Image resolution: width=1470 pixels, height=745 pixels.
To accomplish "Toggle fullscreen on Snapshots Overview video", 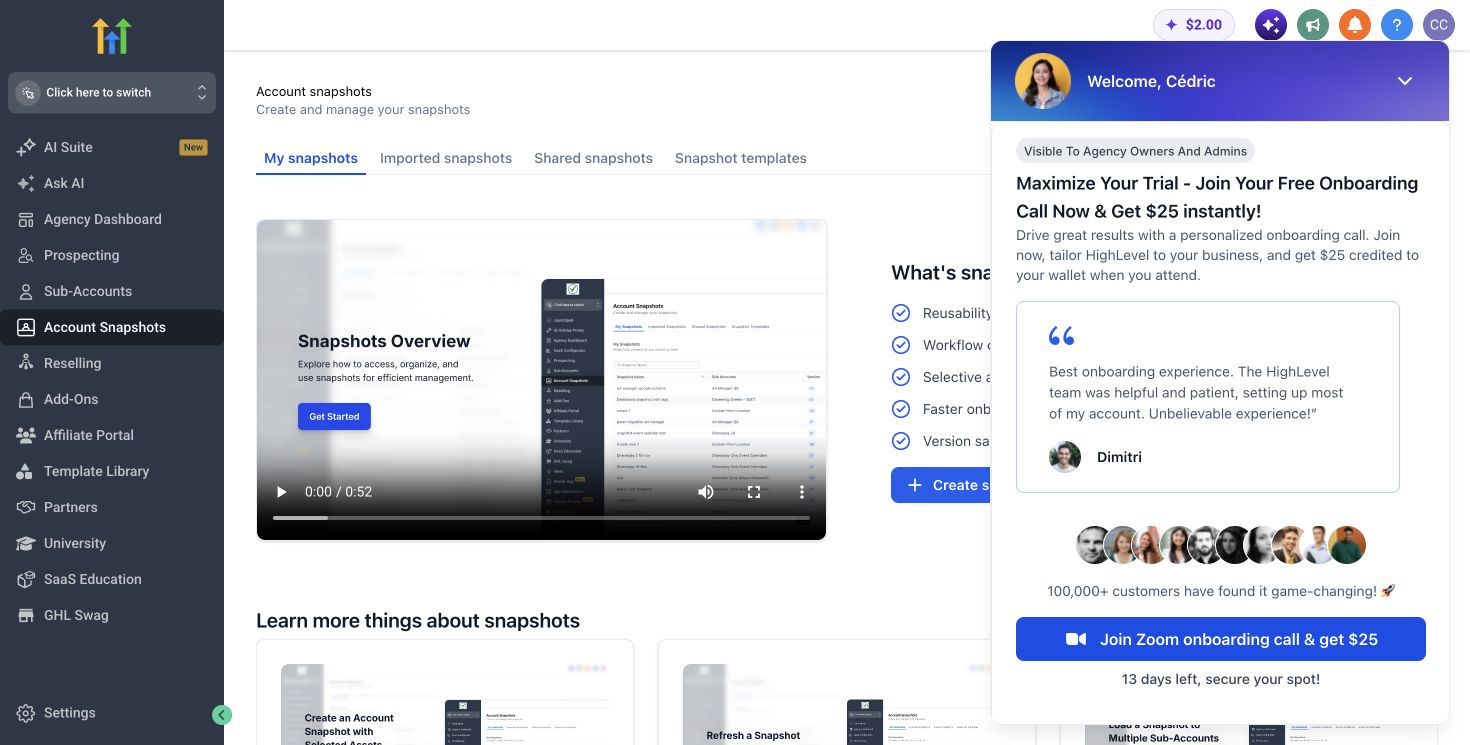I will pyautogui.click(x=754, y=492).
